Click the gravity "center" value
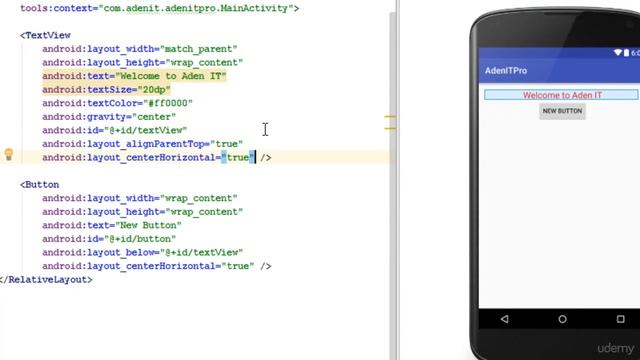Viewport: 640px width, 360px height. 154,117
